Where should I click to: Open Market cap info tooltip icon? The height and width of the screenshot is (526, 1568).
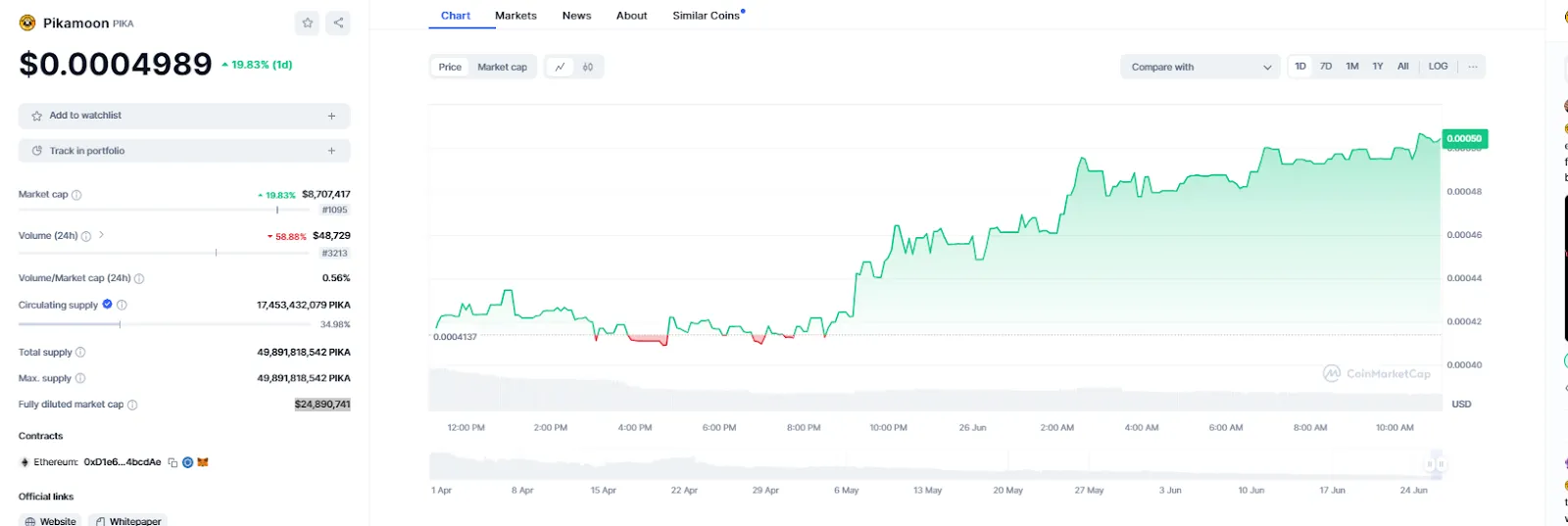(x=76, y=195)
